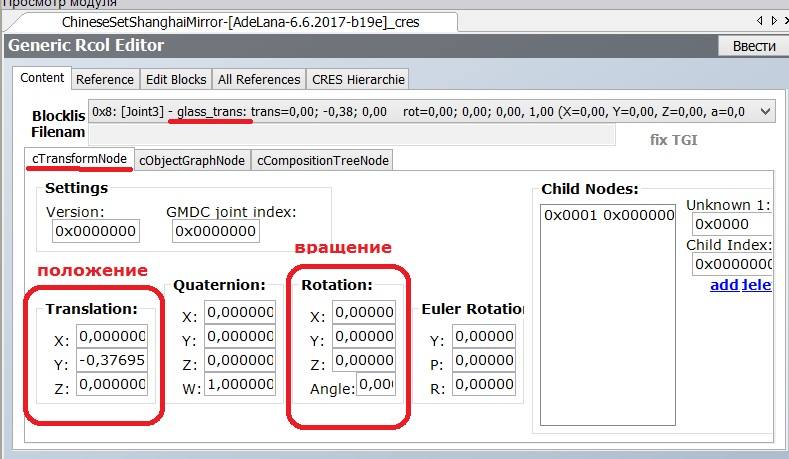Select the cCompositionTreeNode tab
This screenshot has height=459, width=789.
pos(323,160)
